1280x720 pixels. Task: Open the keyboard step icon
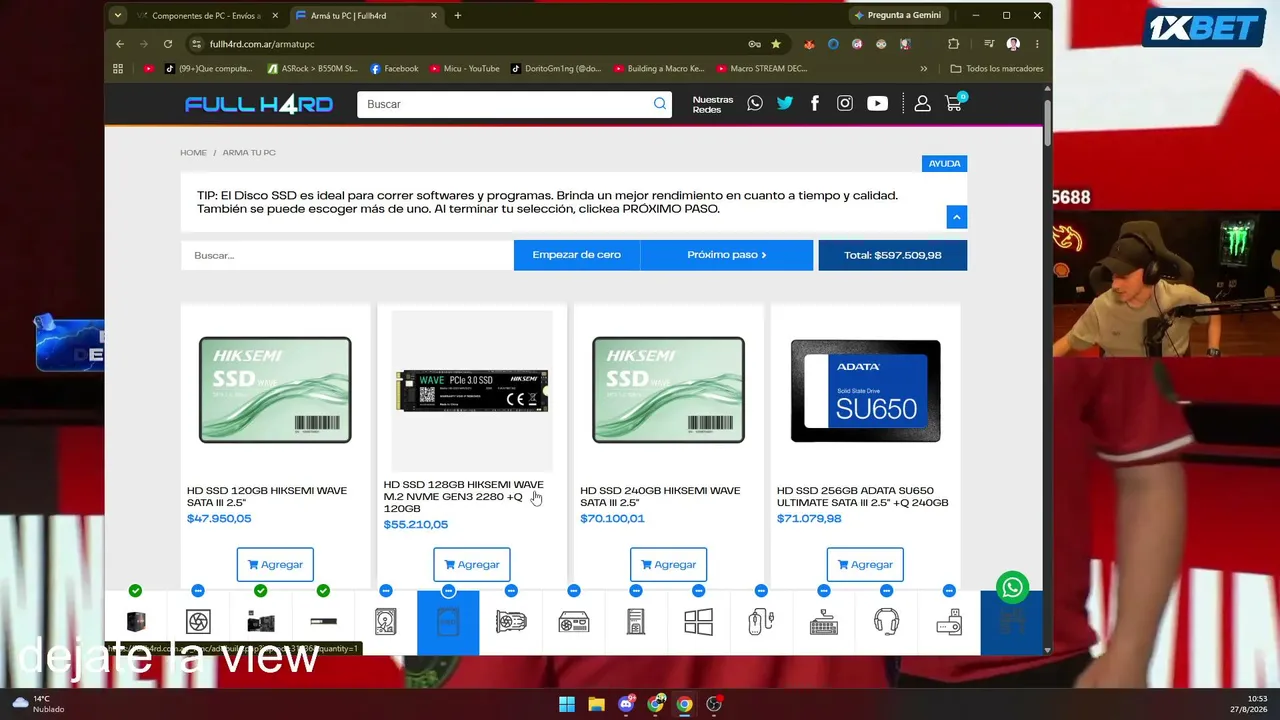(824, 622)
